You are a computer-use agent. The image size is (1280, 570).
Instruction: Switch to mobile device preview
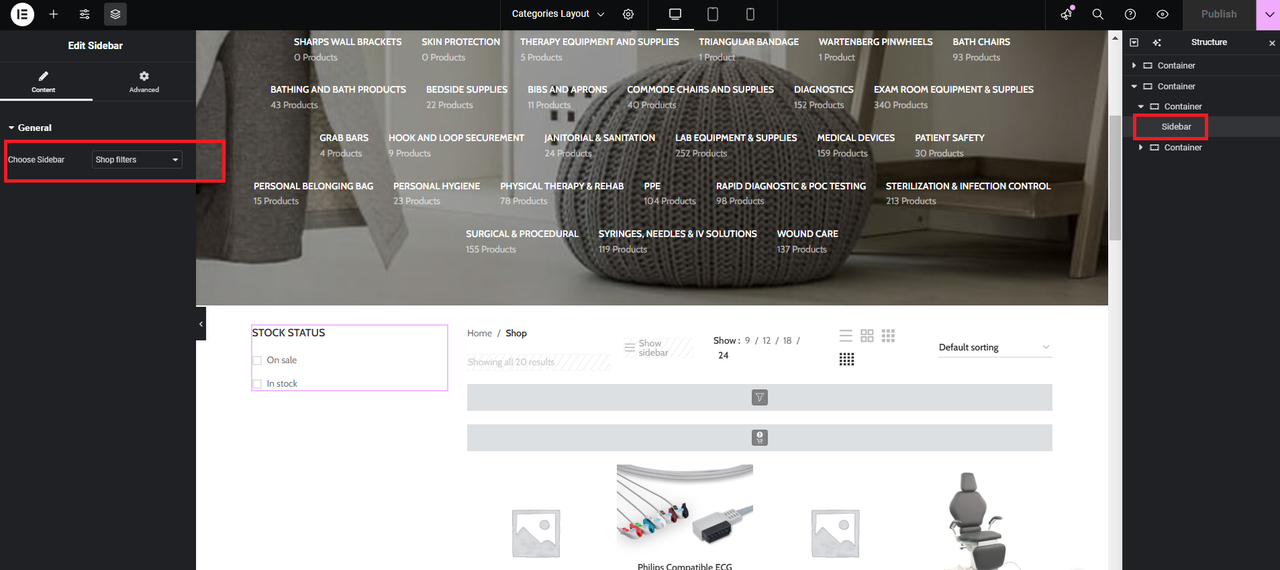pyautogui.click(x=749, y=14)
